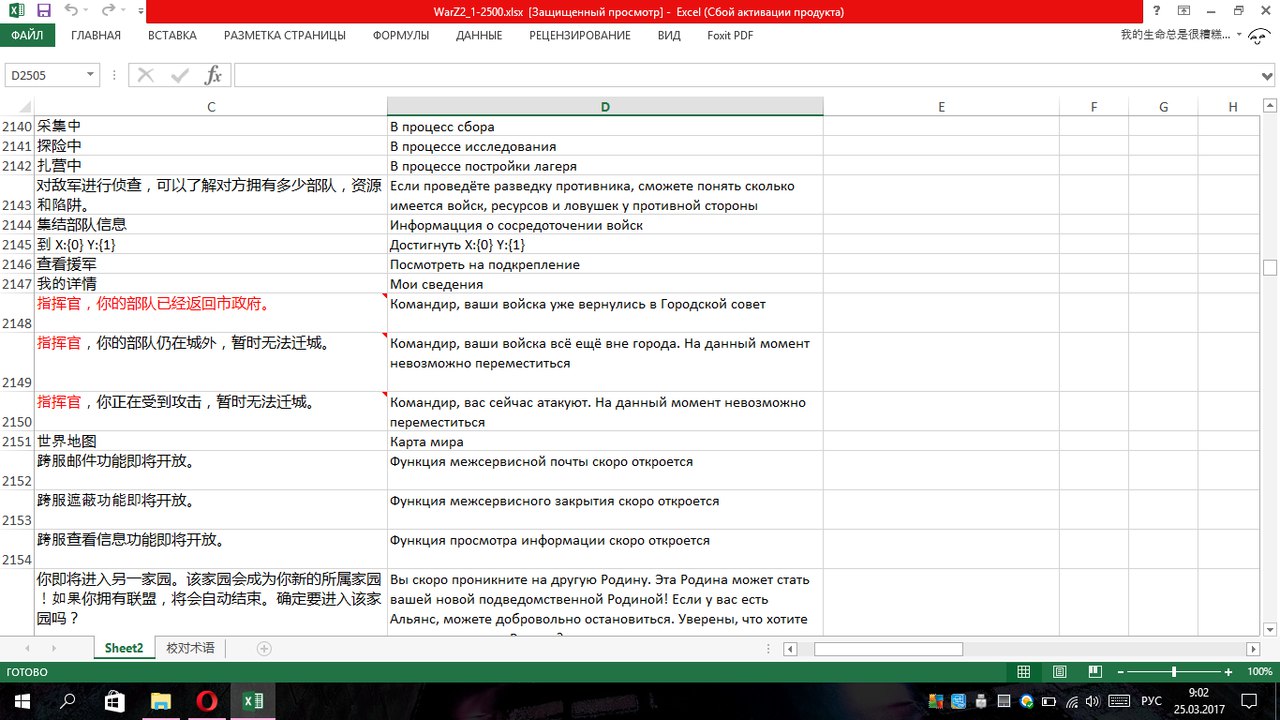The width and height of the screenshot is (1280, 720).
Task: Click the horizontal scrollbar left arrow
Action: (x=790, y=648)
